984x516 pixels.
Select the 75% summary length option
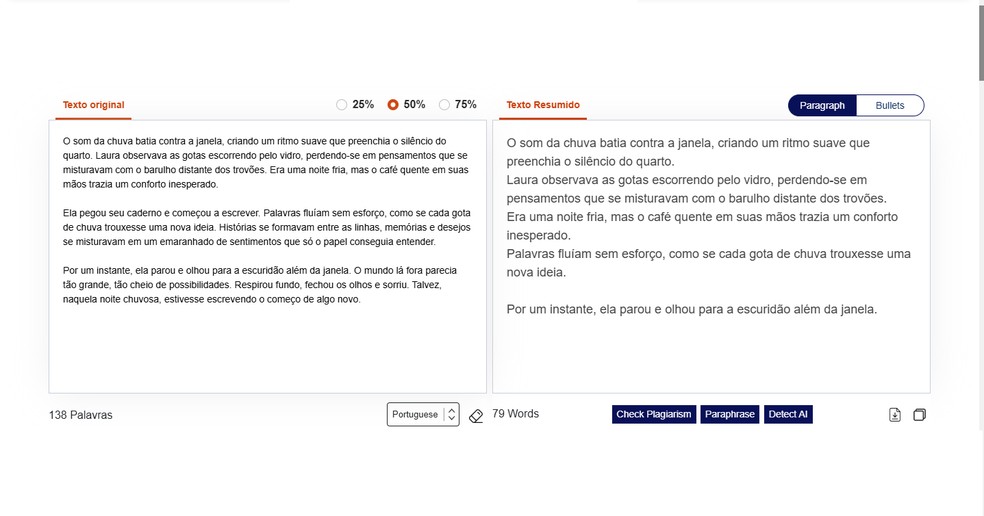(444, 104)
